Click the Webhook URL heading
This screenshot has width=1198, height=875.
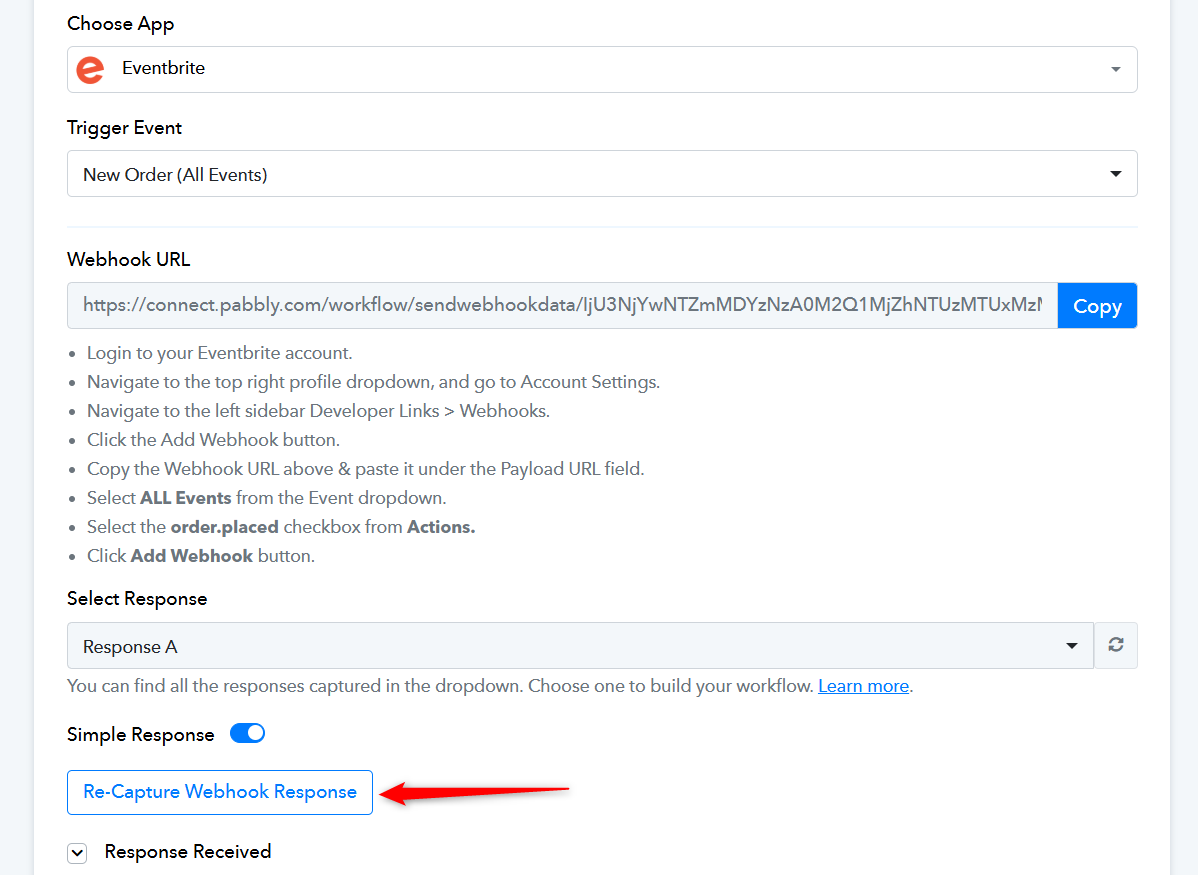tap(128, 260)
